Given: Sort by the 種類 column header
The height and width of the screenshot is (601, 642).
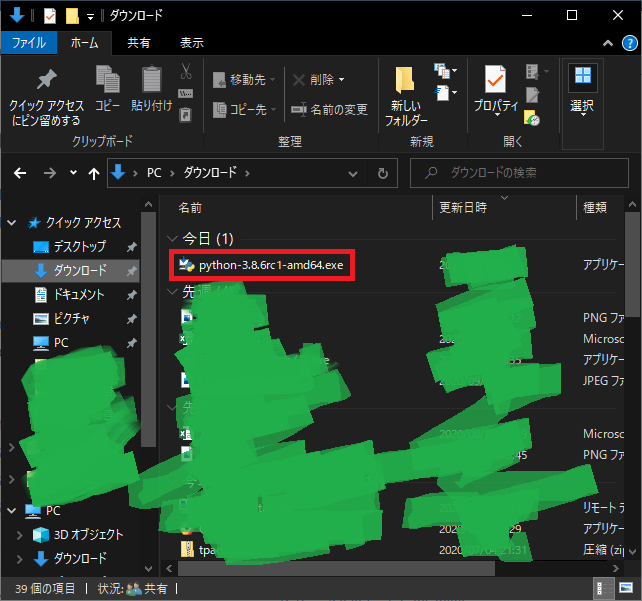Looking at the screenshot, I should click(x=595, y=208).
